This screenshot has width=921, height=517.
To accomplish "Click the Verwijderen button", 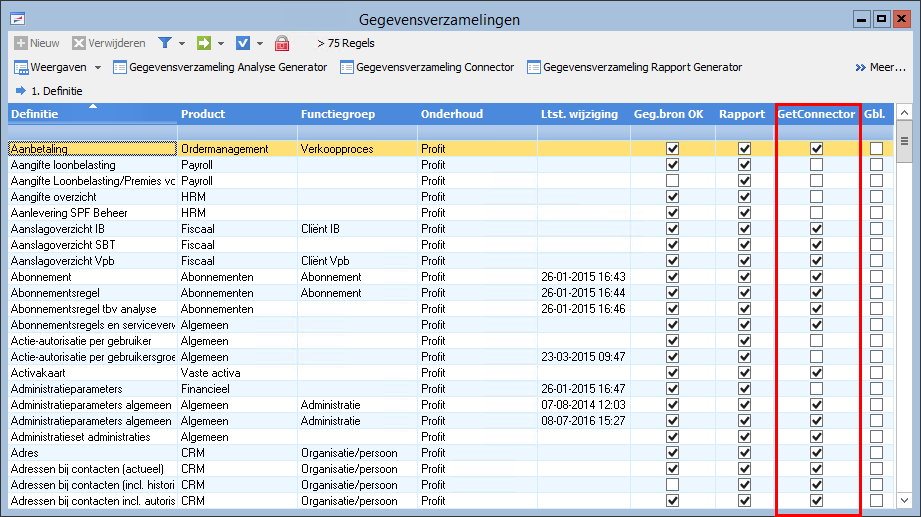I will (109, 43).
